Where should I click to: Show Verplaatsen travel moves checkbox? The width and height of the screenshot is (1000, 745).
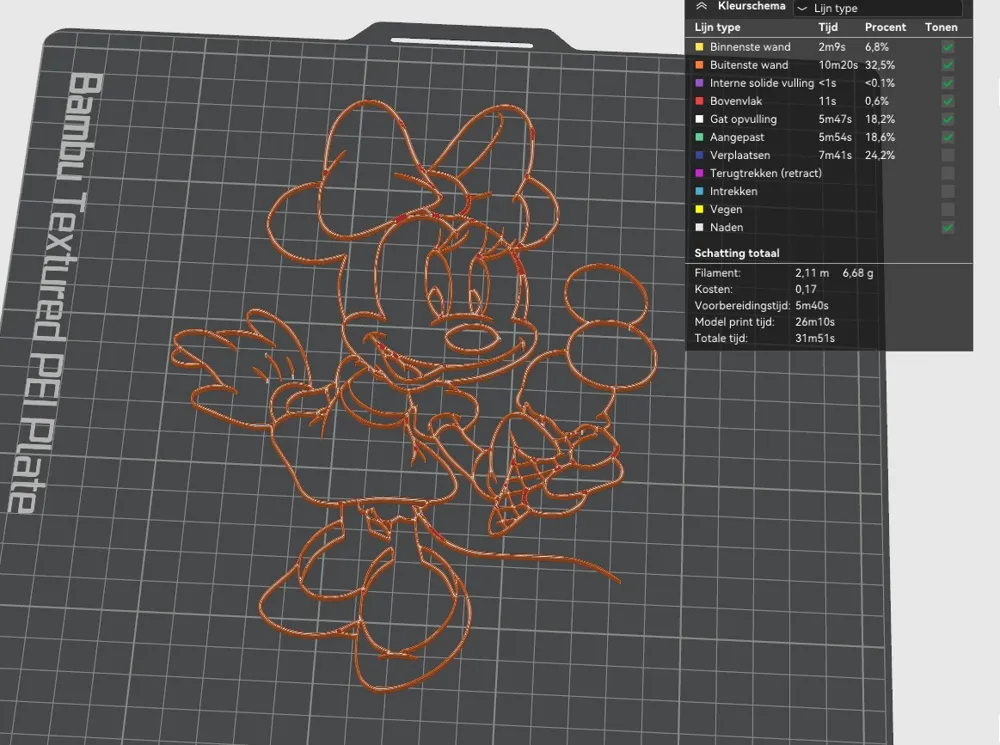[x=947, y=155]
